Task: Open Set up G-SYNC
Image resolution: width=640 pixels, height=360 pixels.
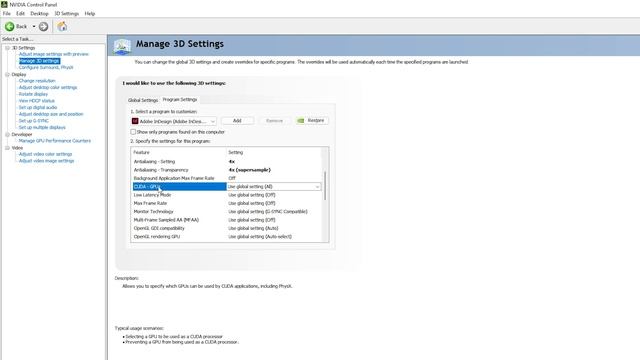Action: 34,121
